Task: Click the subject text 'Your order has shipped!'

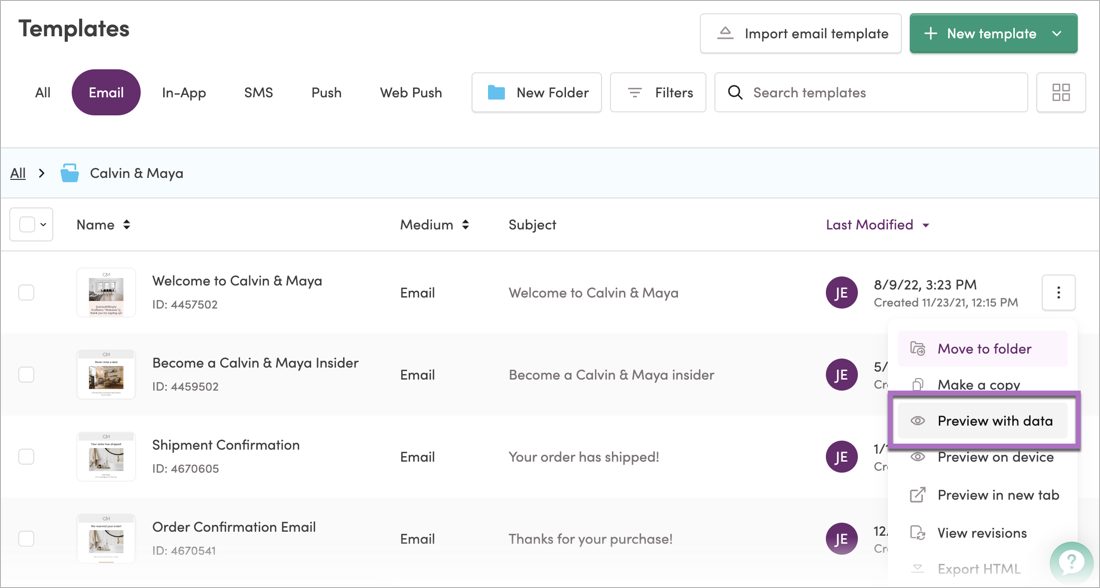Action: coord(584,457)
